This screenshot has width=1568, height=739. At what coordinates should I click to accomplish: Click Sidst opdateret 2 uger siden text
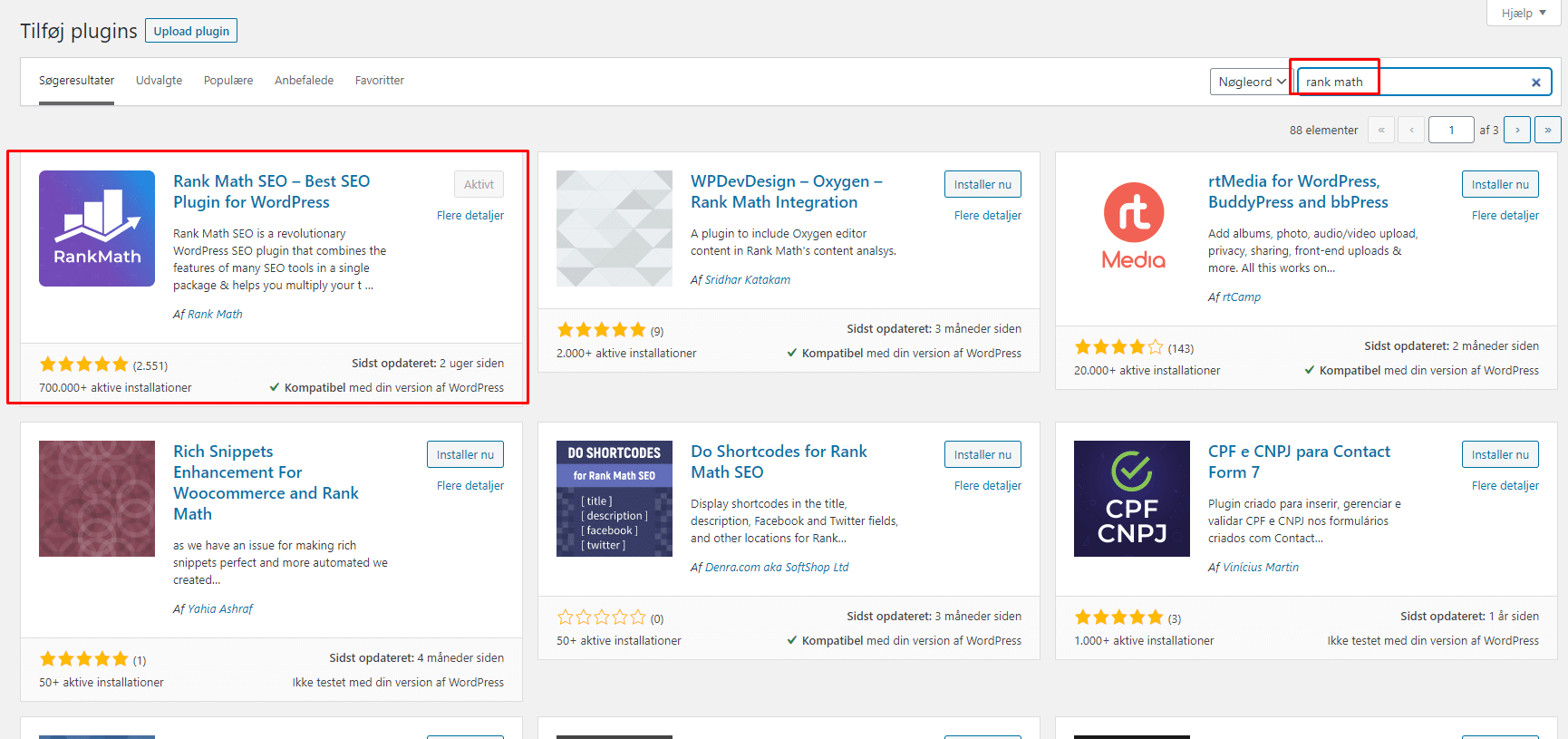pos(428,364)
